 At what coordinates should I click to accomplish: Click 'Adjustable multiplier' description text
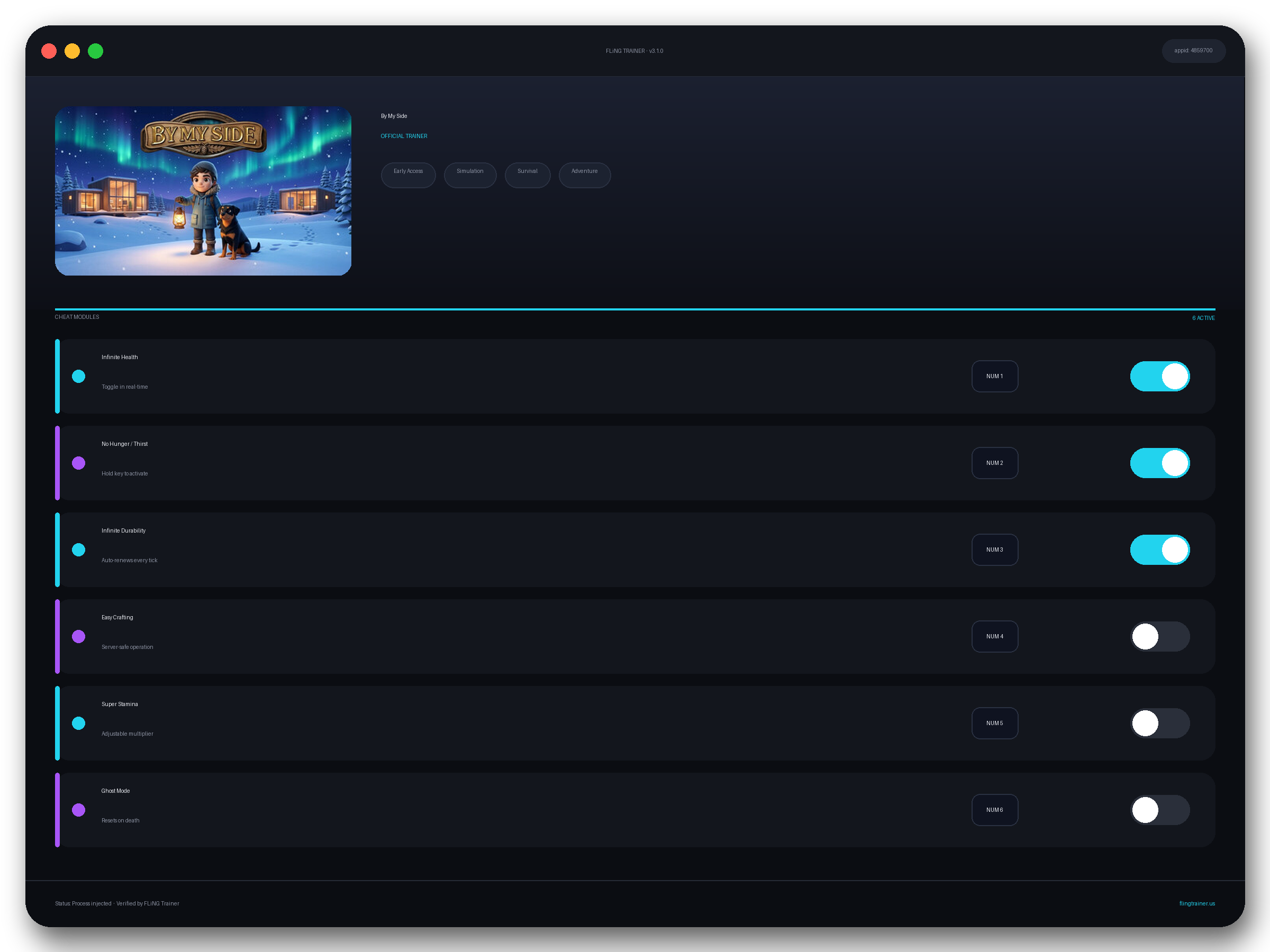[128, 734]
